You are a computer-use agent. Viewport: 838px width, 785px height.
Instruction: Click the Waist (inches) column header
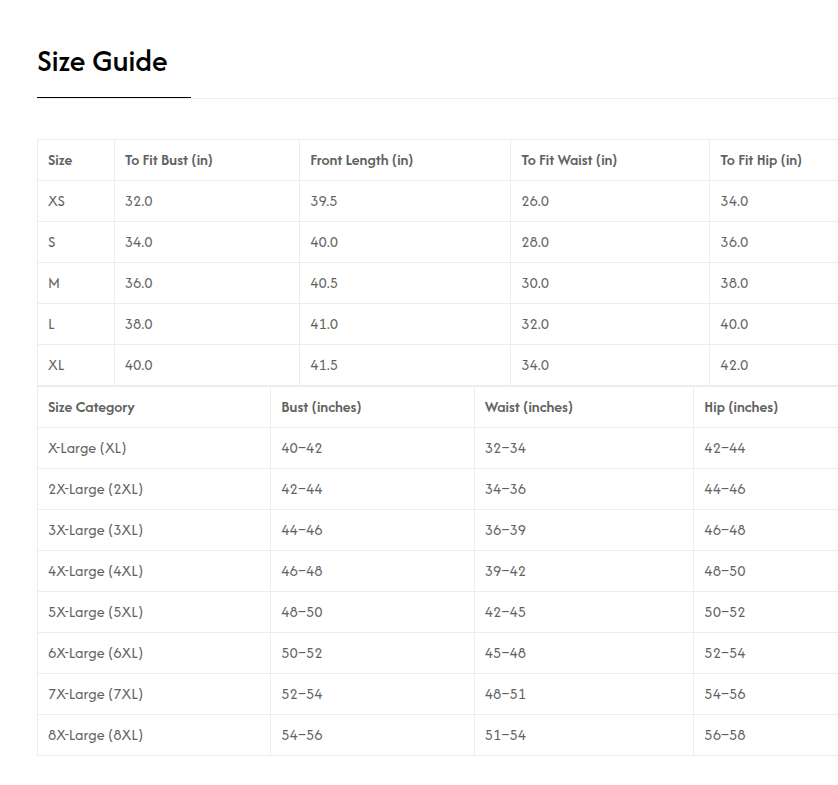528,407
